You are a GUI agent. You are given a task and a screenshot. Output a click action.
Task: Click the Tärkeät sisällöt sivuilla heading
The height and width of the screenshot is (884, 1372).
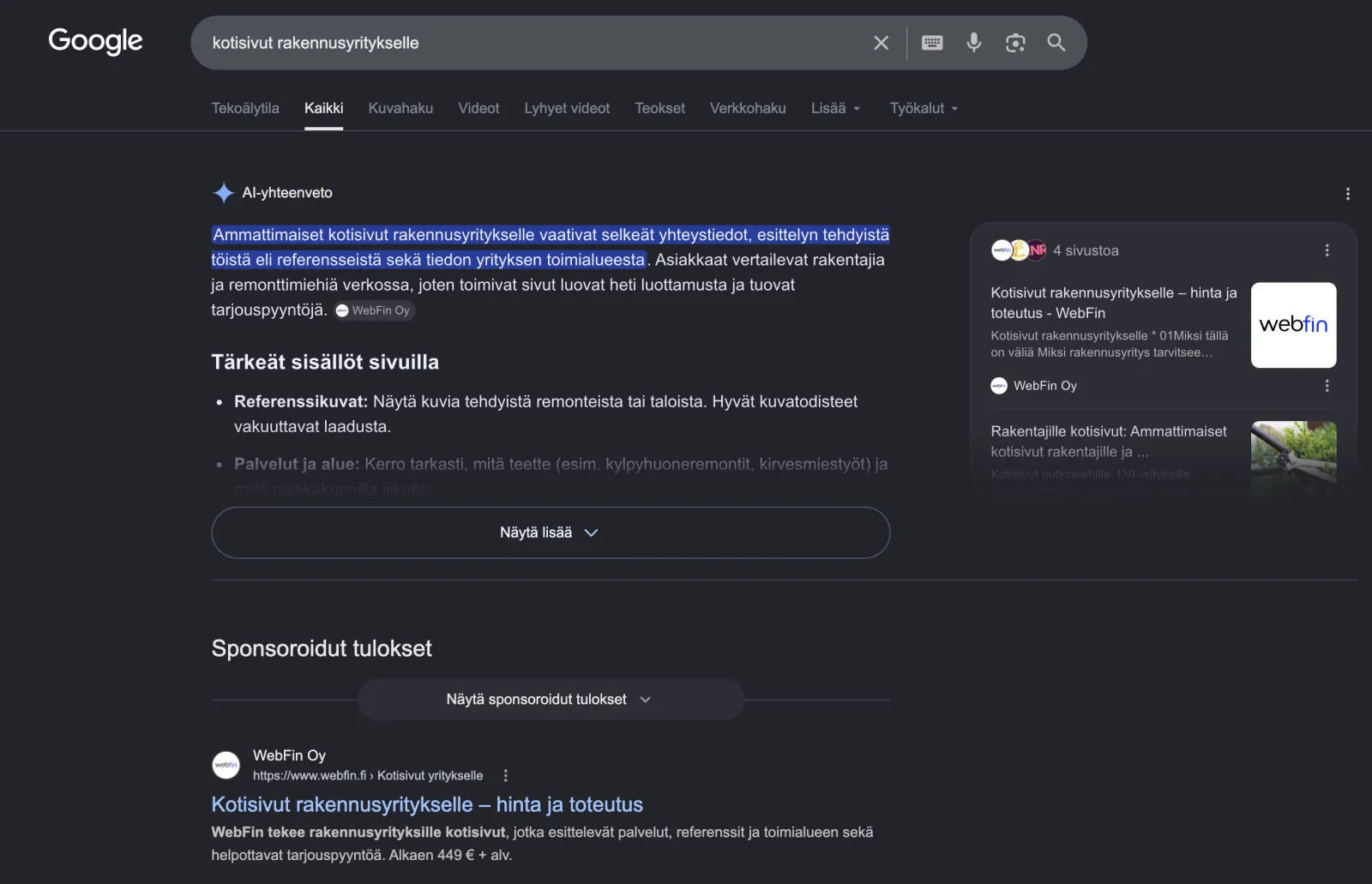click(x=325, y=362)
